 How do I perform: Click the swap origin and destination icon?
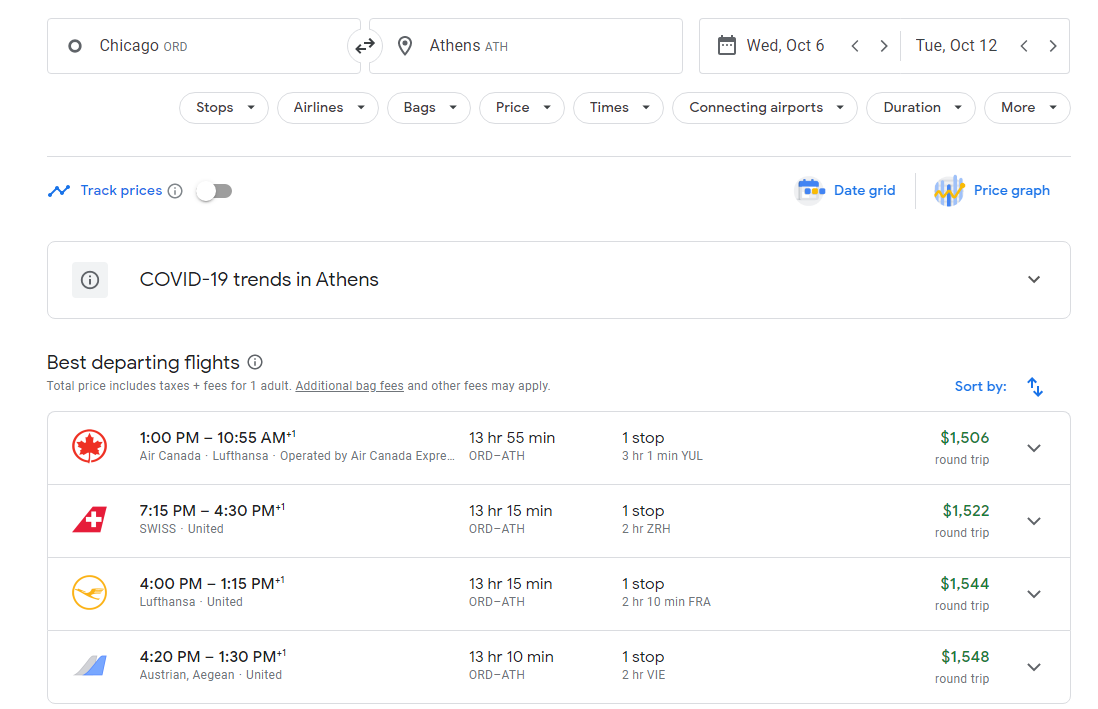pyautogui.click(x=364, y=46)
